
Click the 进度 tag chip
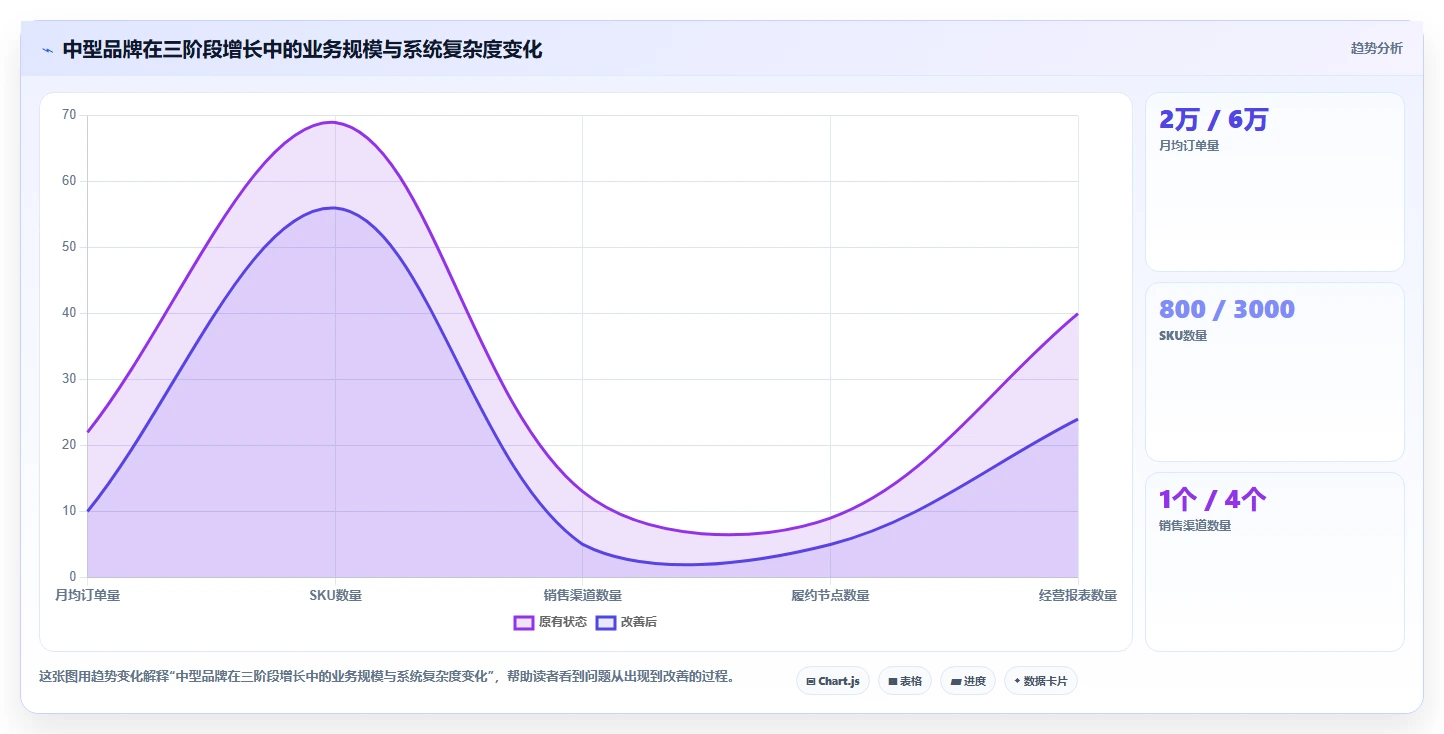coord(968,681)
